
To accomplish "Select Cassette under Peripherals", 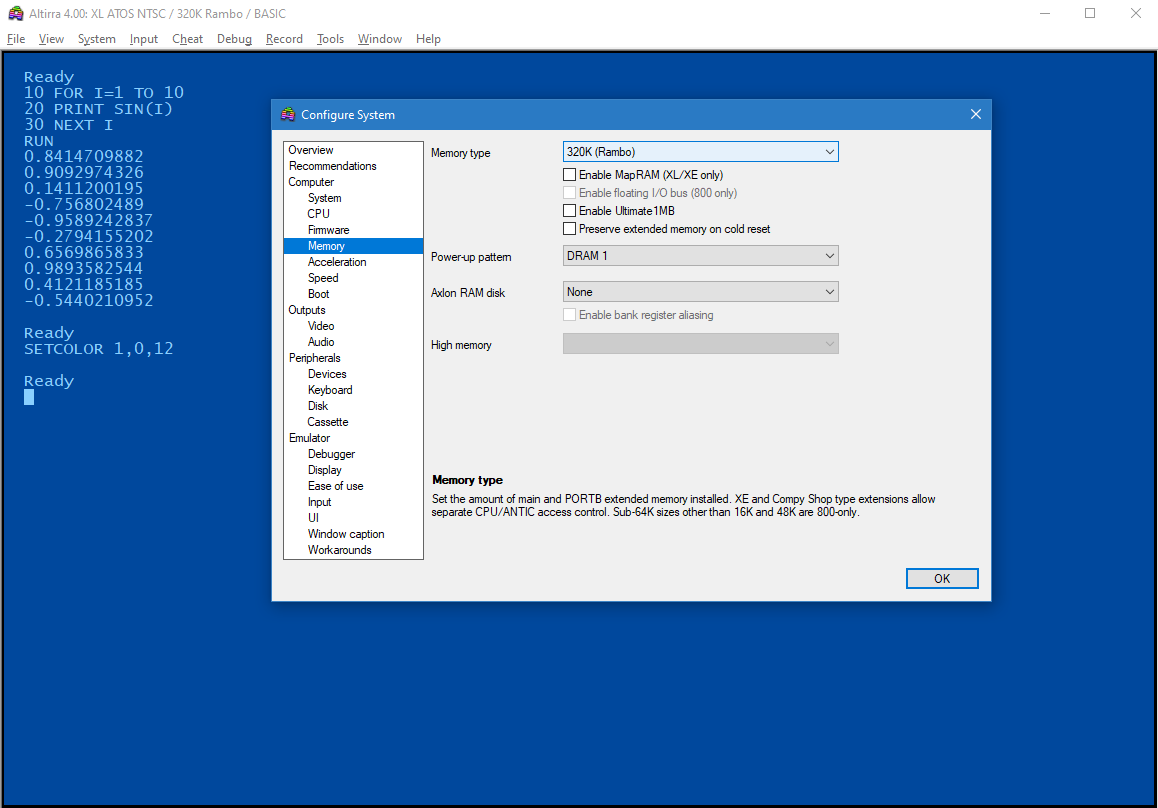I will (328, 422).
